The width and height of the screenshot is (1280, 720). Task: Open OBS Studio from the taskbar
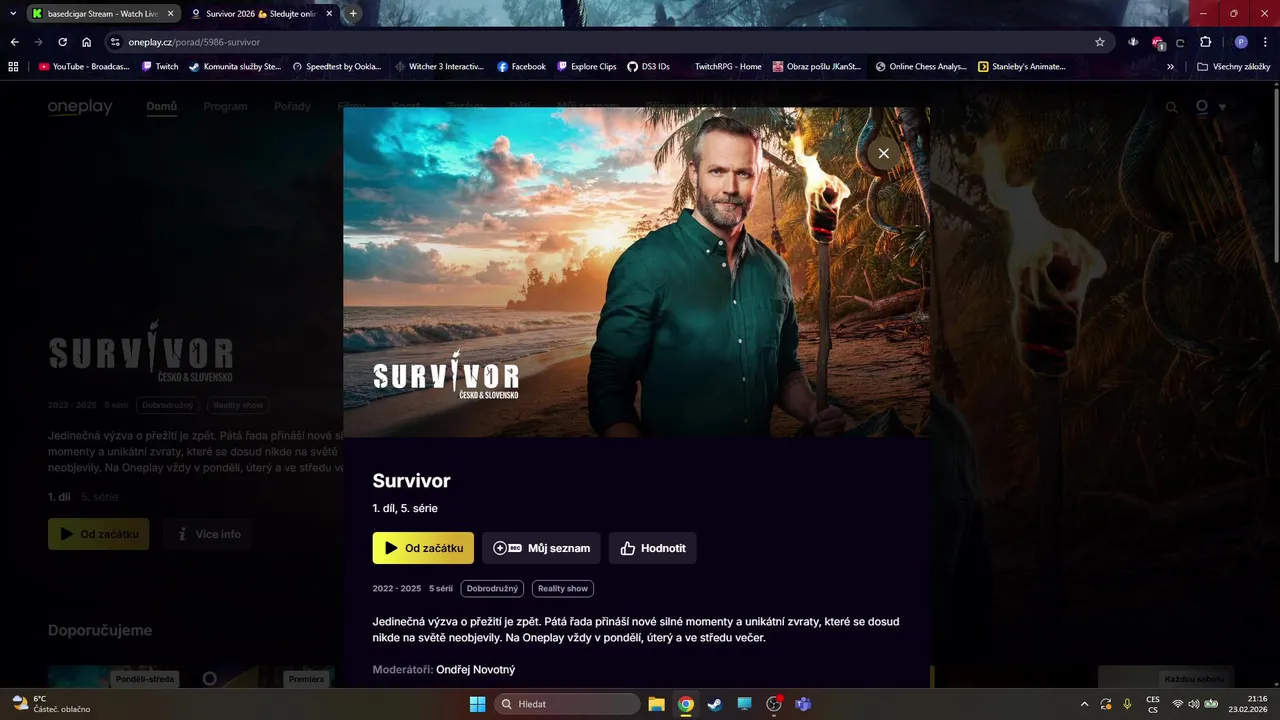point(773,704)
